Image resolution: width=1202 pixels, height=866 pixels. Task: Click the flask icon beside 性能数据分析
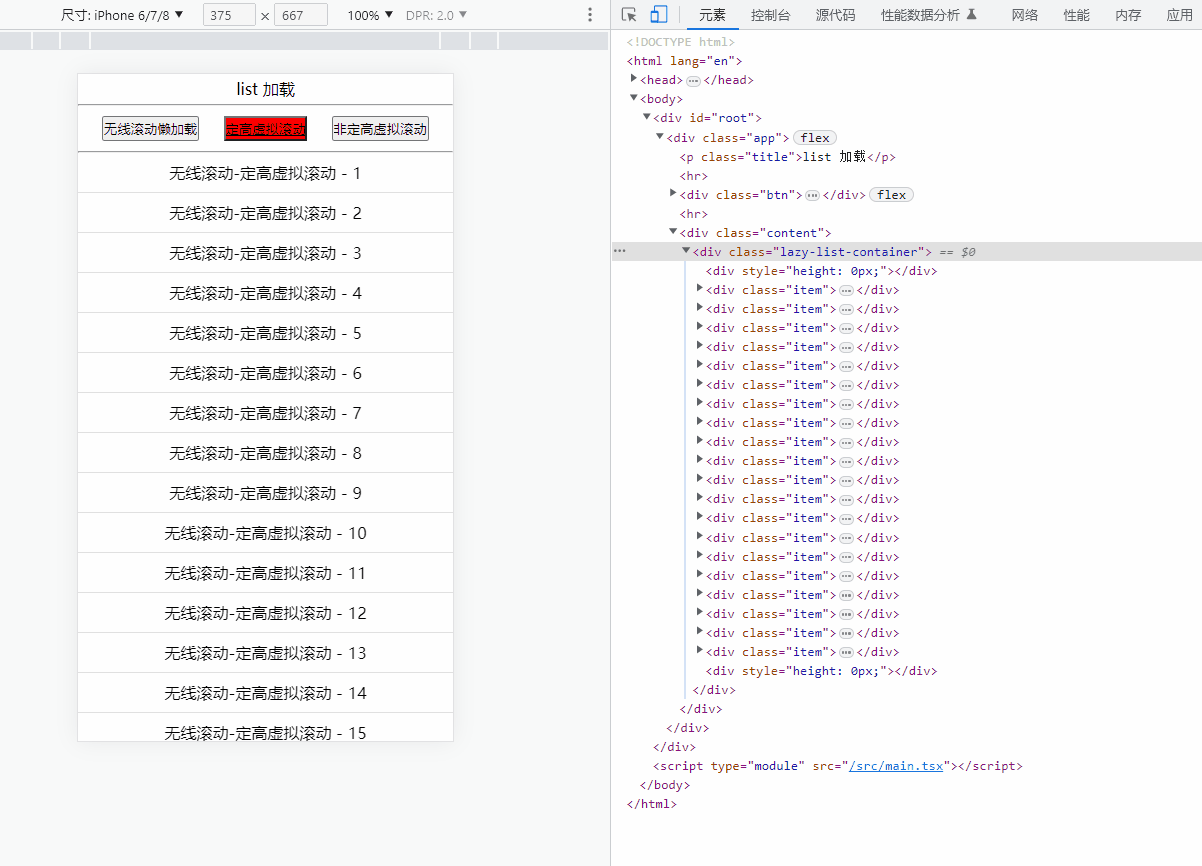pyautogui.click(x=971, y=15)
